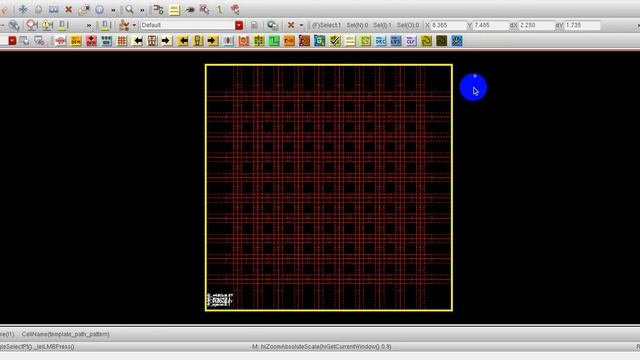Image resolution: width=640 pixels, height=360 pixels.
Task: Click the yellow right arrow icon
Action: point(212,41)
